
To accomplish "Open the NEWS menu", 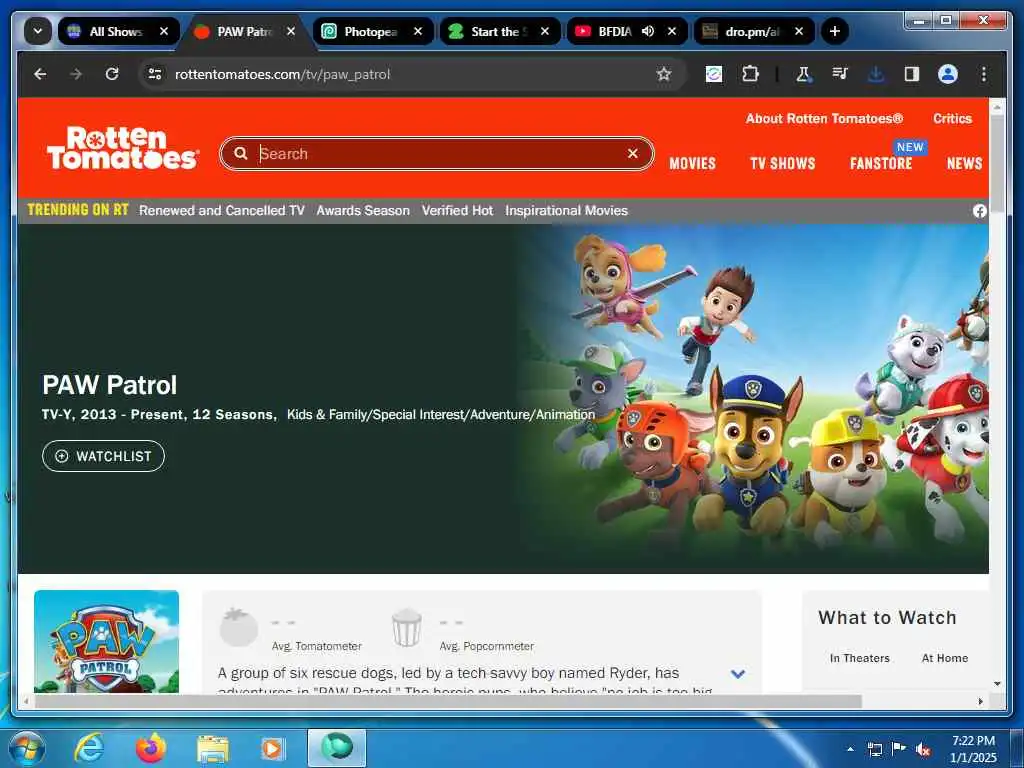I will (x=965, y=163).
